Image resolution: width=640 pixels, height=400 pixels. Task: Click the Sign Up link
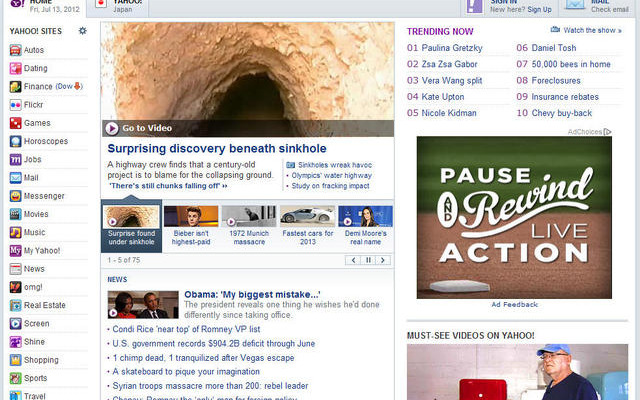pos(539,9)
